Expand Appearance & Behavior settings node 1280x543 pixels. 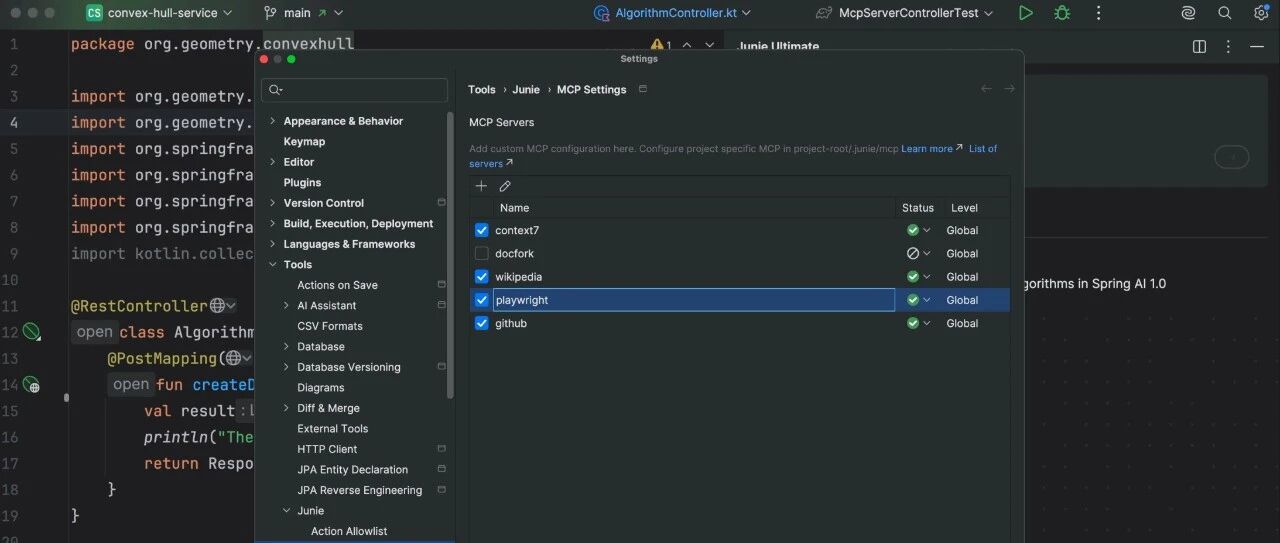(273, 121)
